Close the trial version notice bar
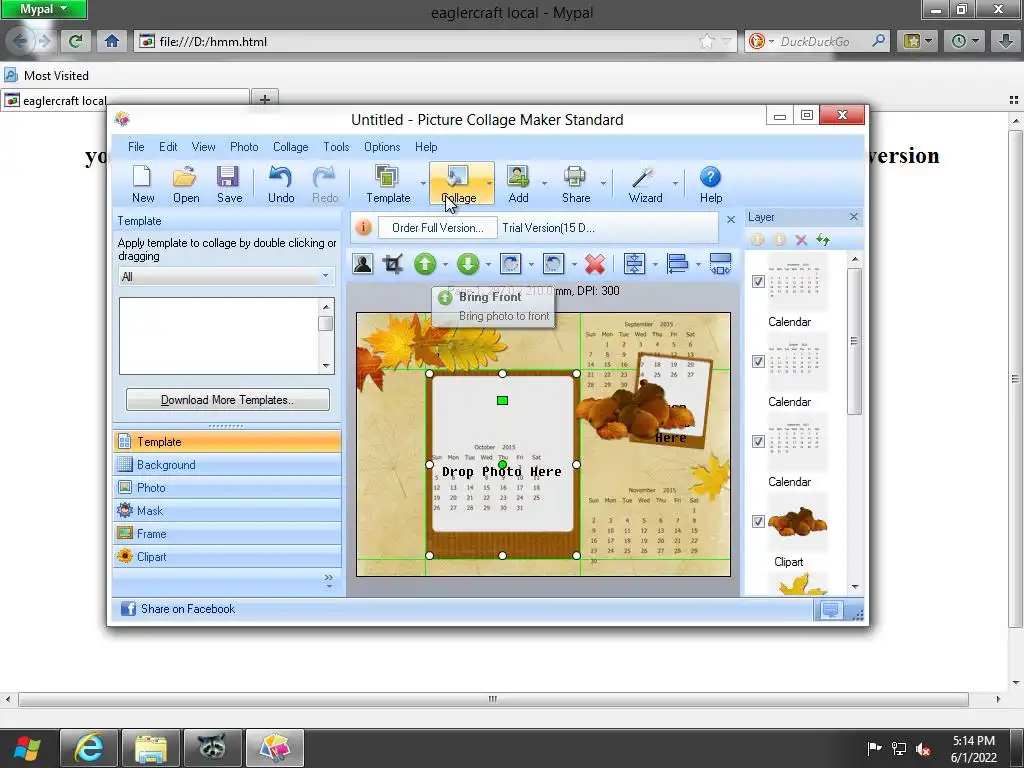 point(731,219)
